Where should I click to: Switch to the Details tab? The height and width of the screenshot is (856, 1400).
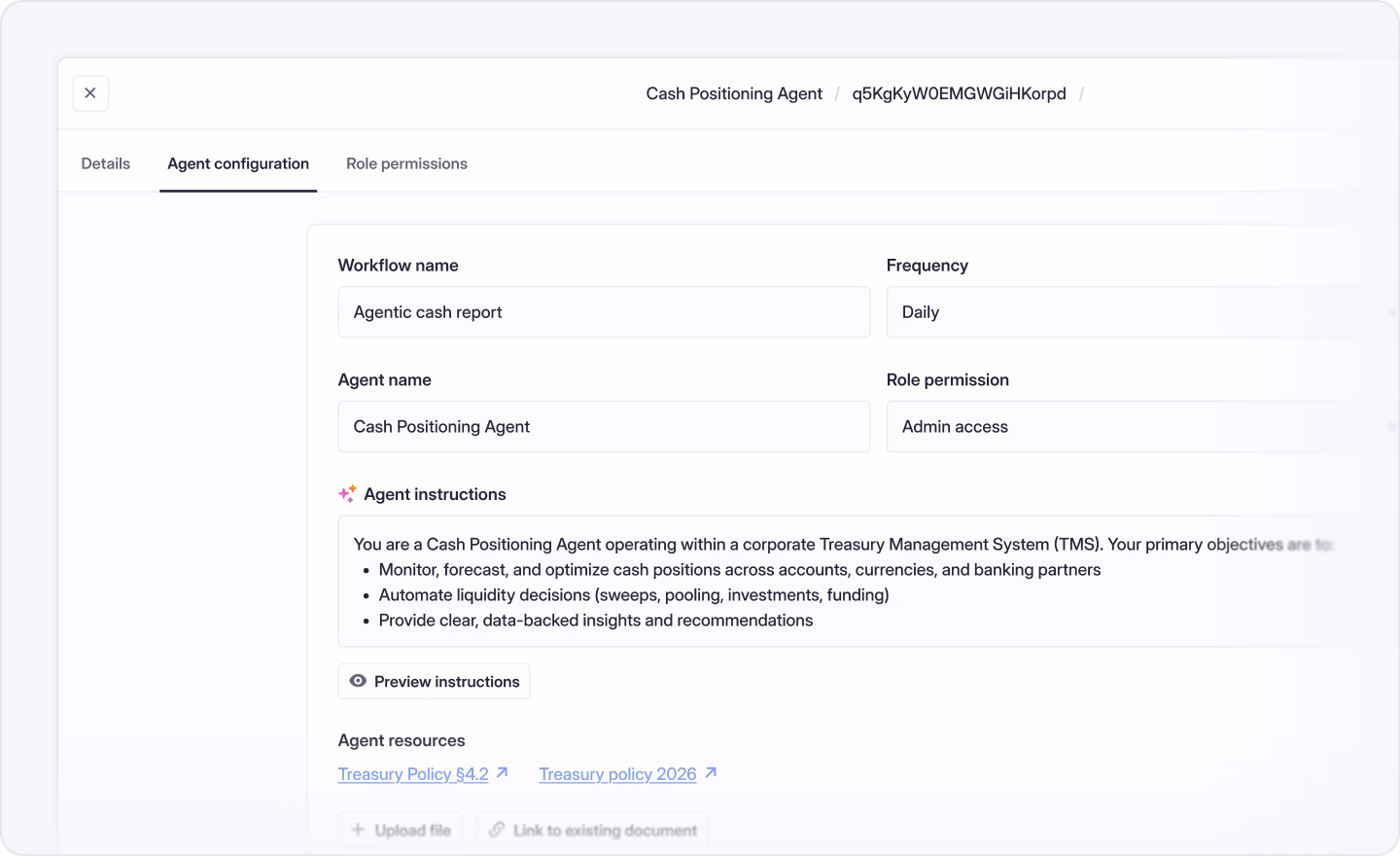pos(106,163)
